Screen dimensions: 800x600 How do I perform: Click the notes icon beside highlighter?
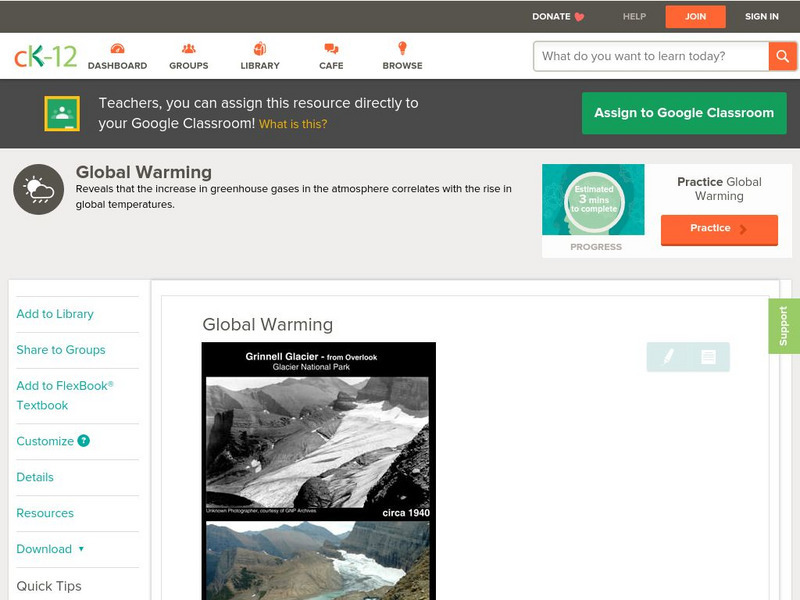pos(708,357)
